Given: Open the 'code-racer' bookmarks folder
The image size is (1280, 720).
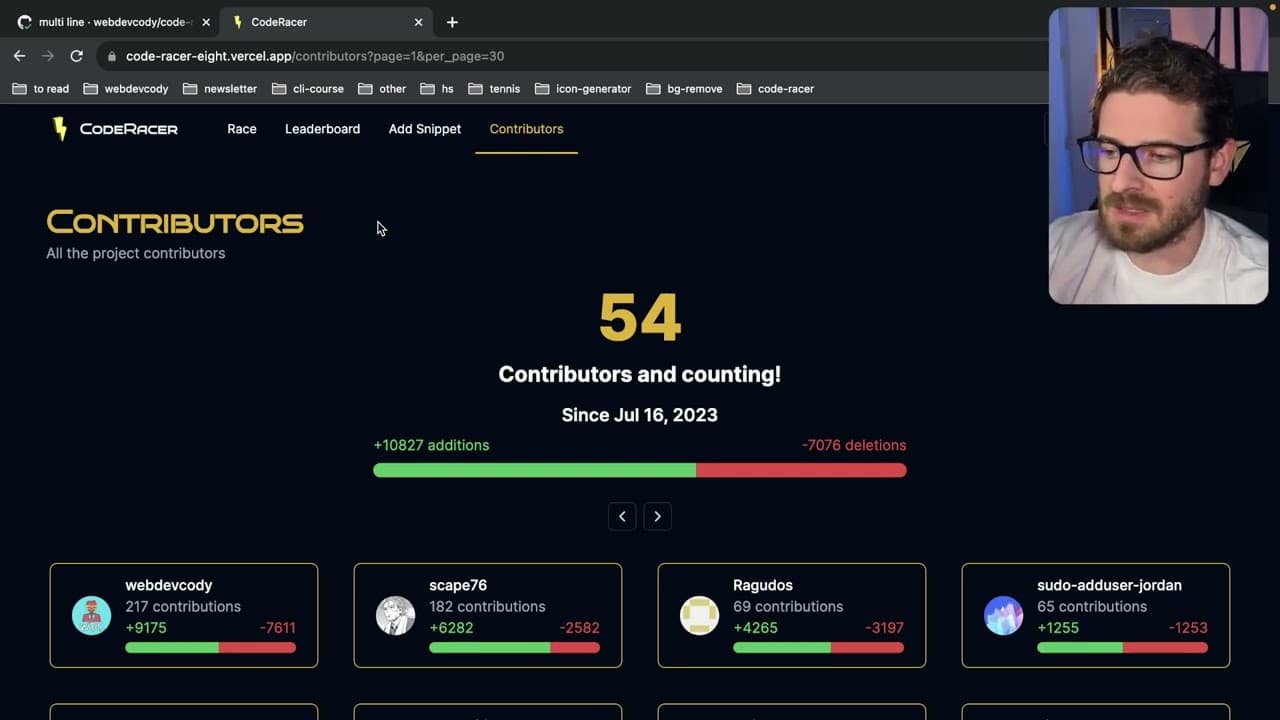Looking at the screenshot, I should pos(776,89).
